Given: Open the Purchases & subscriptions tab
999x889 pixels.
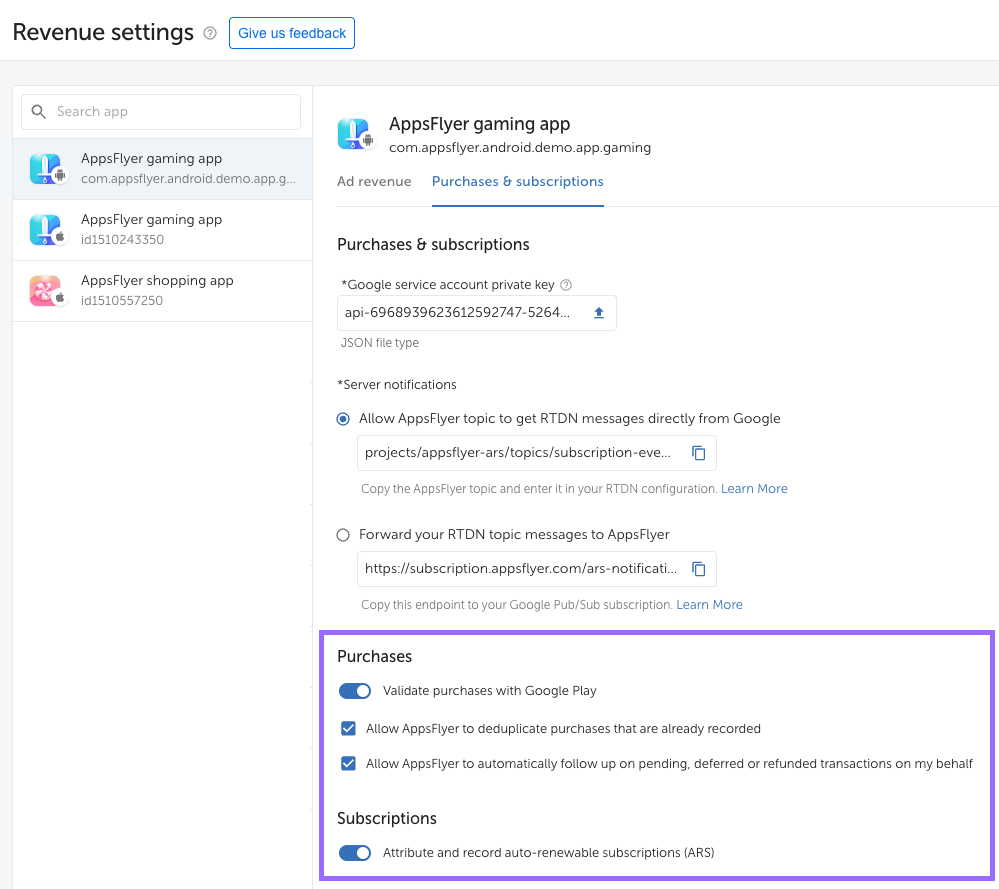Looking at the screenshot, I should tap(517, 182).
